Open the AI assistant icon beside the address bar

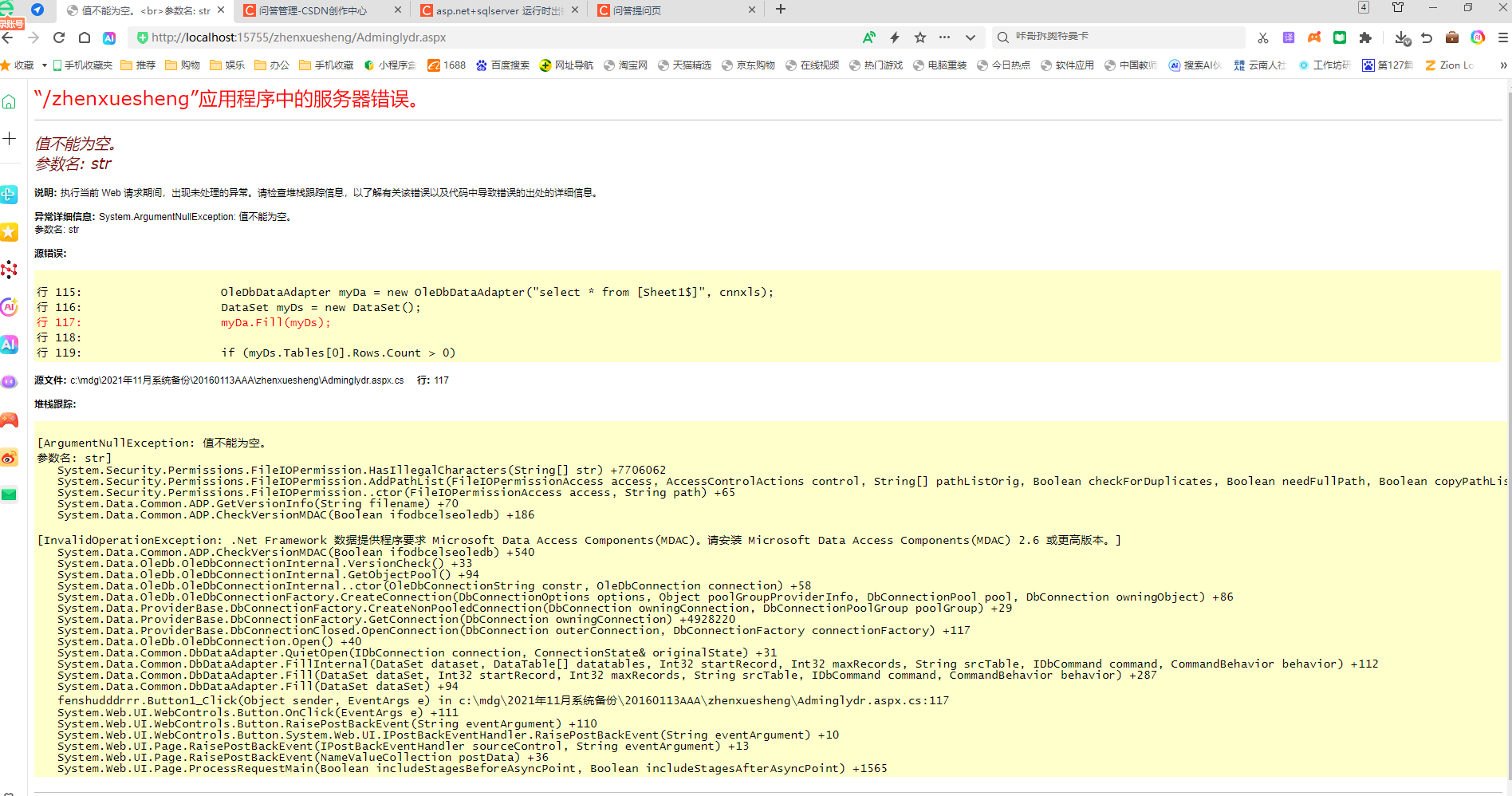(109, 37)
